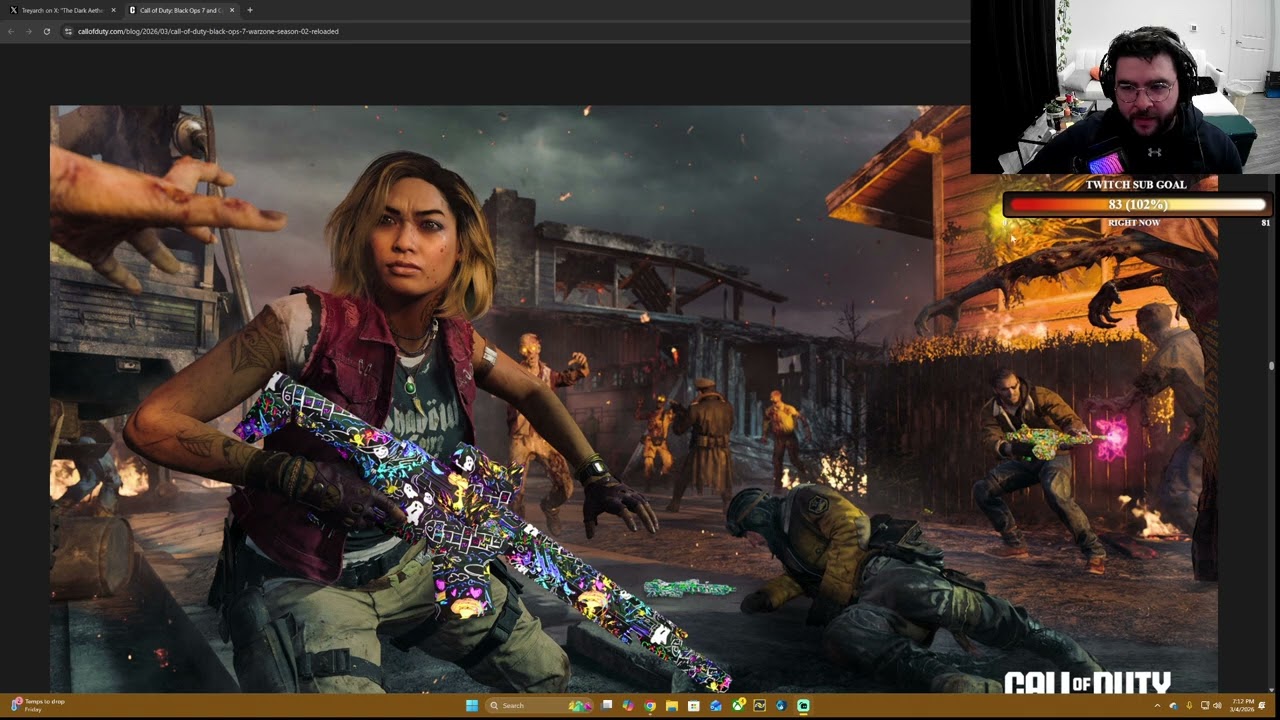Click the page vertical scrollbar thumb
The width and height of the screenshot is (1280, 720).
click(1272, 366)
